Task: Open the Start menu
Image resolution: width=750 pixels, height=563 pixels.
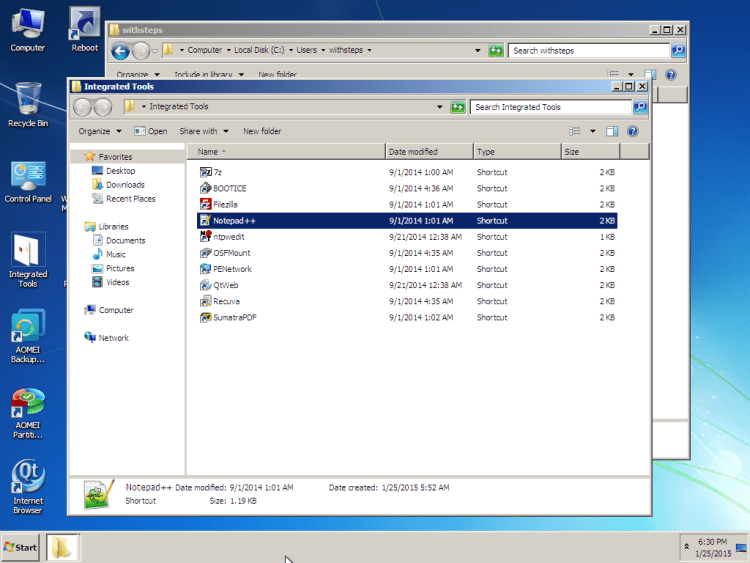Action: pos(20,547)
